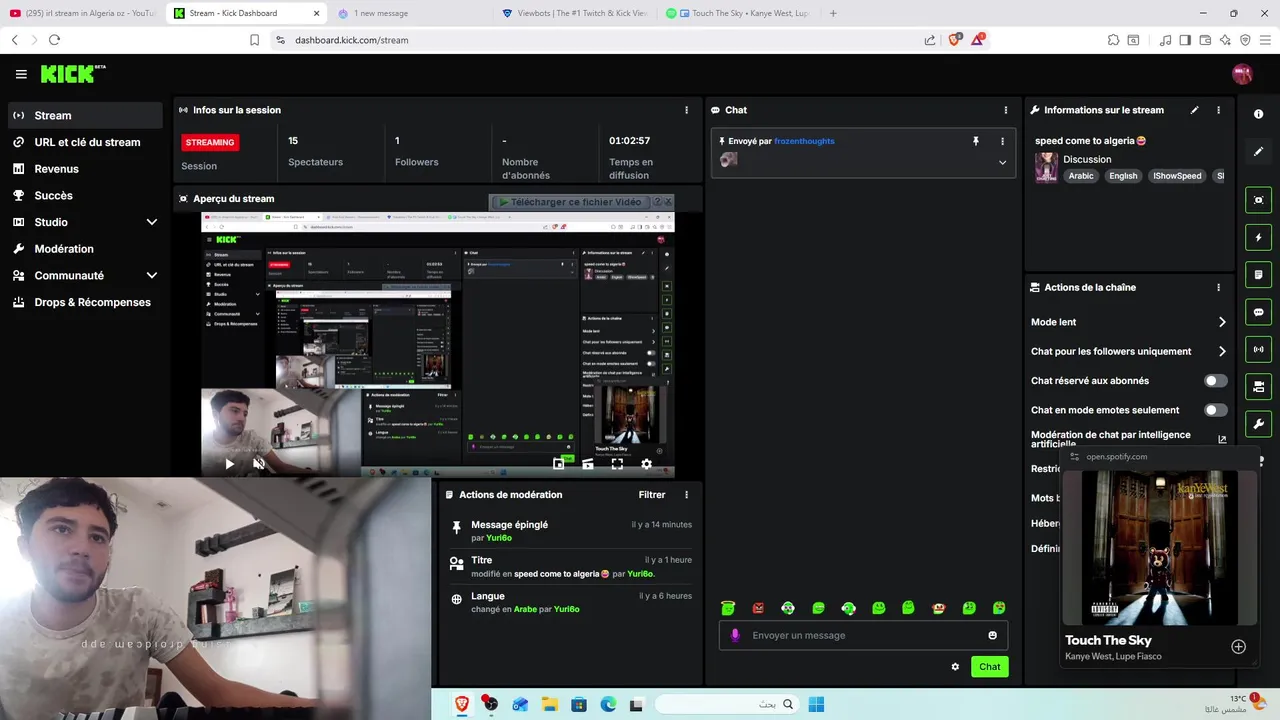This screenshot has width=1280, height=720.
Task: Add Touch The Sky with plus icon
Action: coord(1238,647)
